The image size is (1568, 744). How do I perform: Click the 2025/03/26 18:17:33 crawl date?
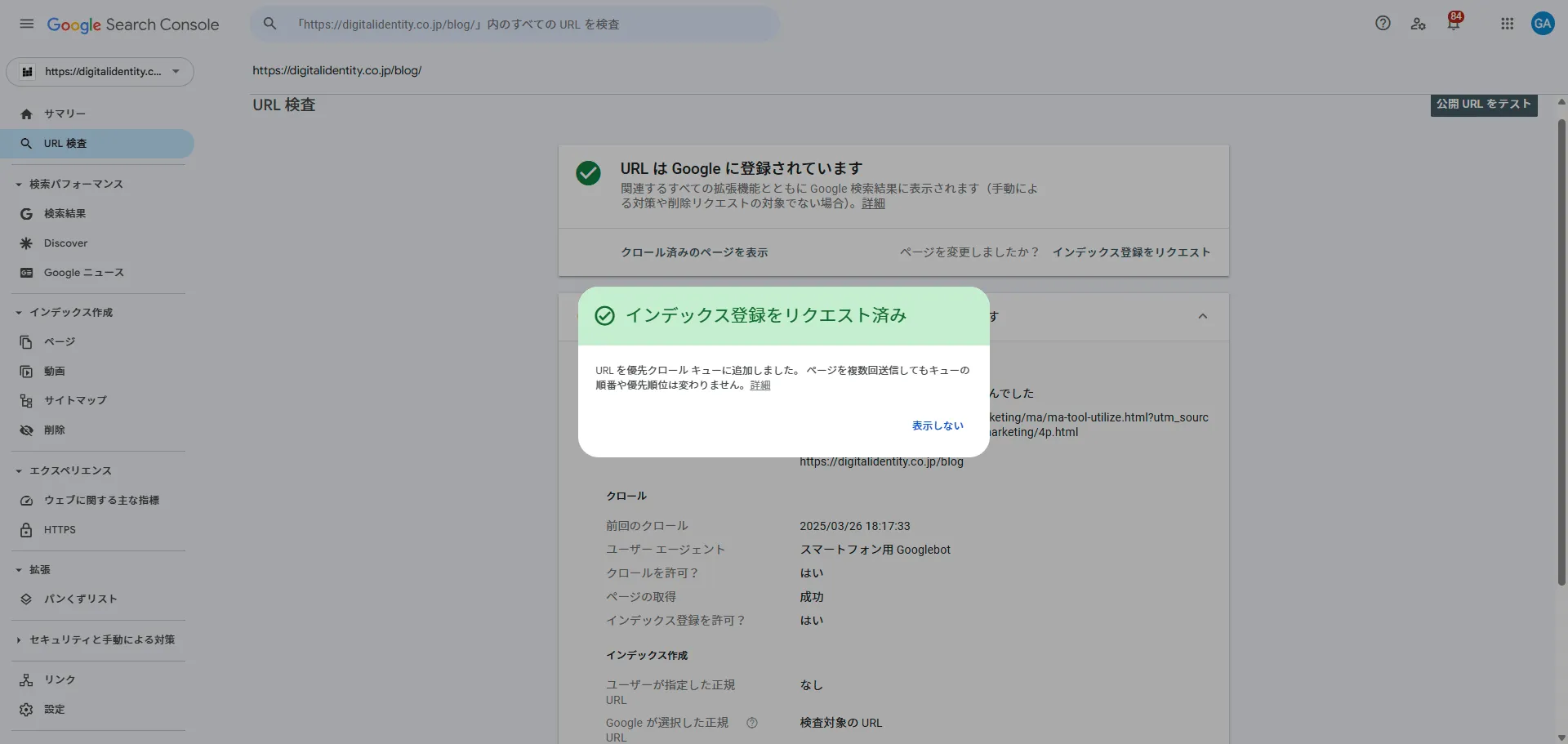pos(855,527)
